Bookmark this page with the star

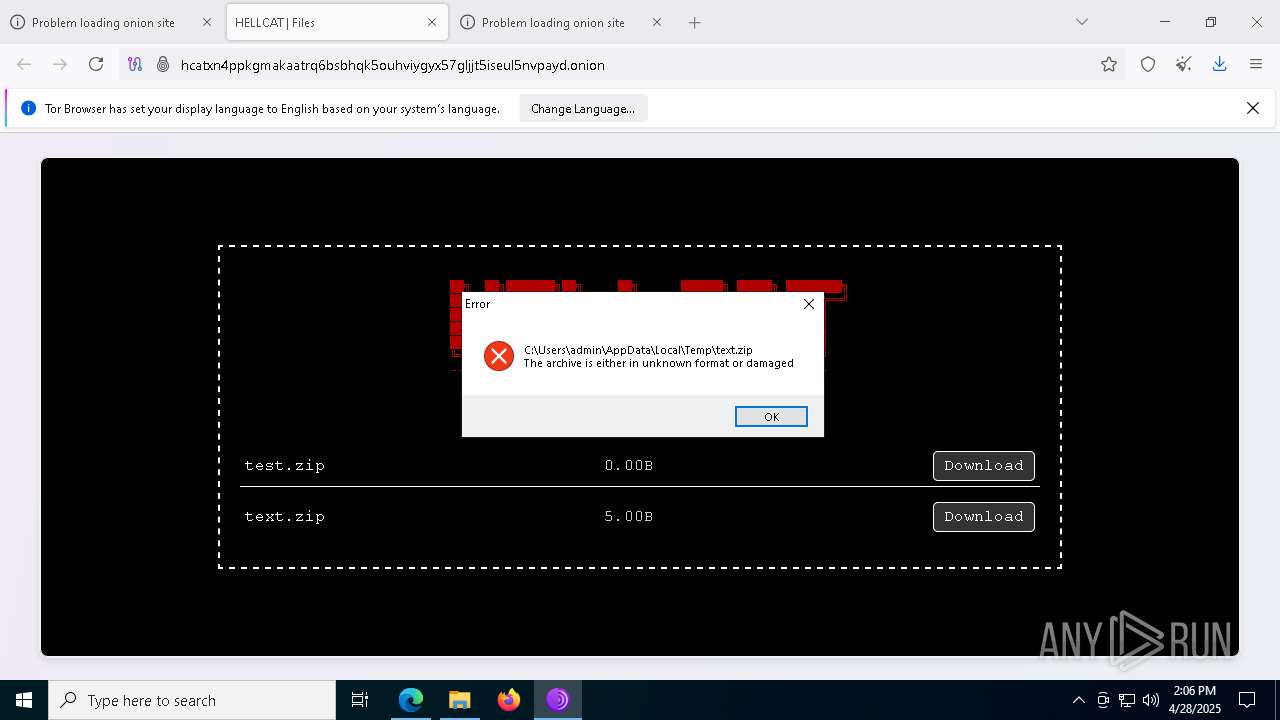click(1109, 65)
